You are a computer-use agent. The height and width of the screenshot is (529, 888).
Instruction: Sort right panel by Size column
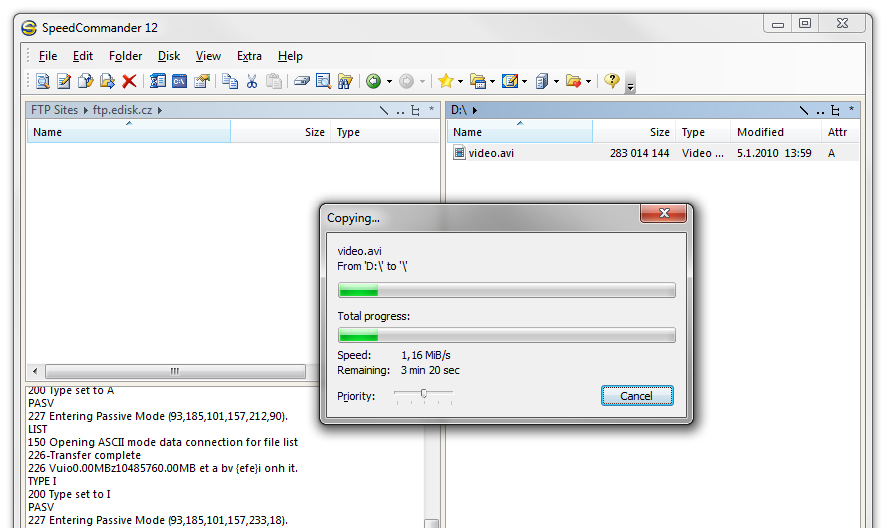pos(659,132)
